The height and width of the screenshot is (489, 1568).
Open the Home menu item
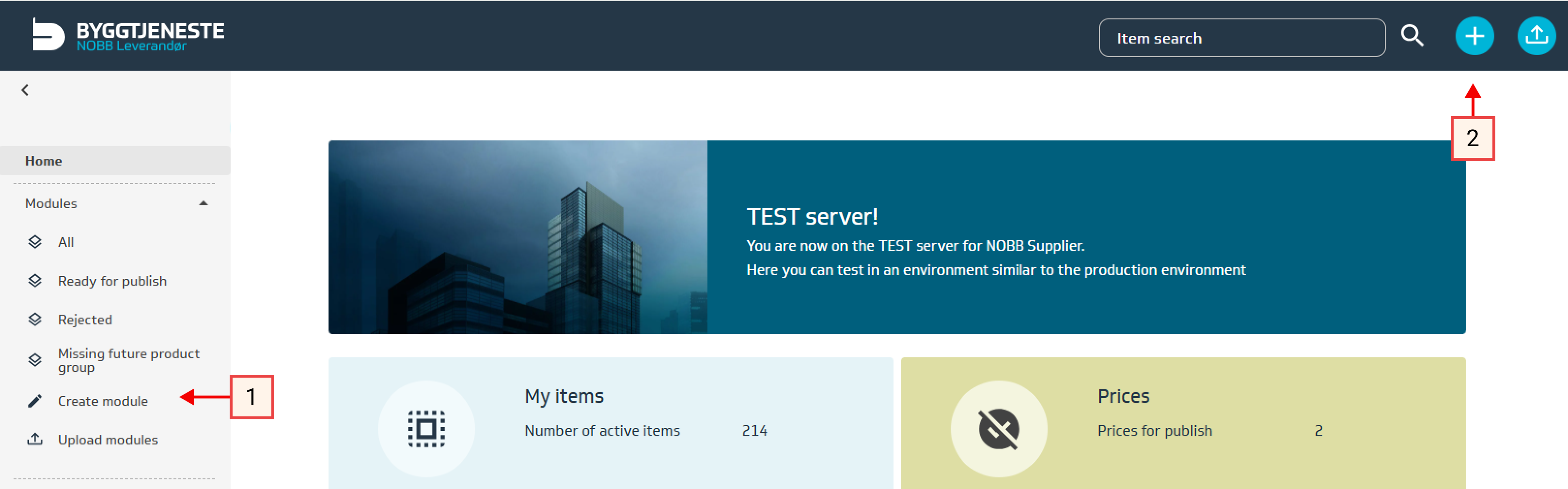[44, 161]
